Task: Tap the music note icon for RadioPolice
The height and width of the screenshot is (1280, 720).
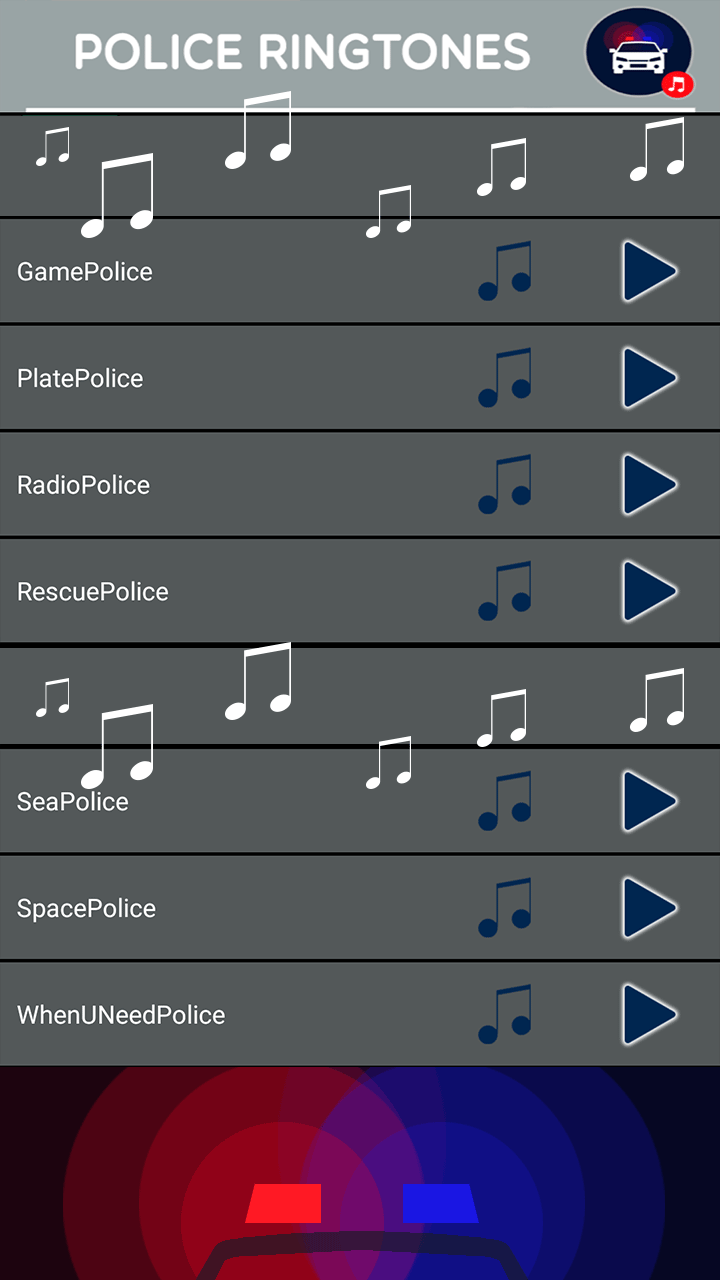Action: tap(505, 485)
